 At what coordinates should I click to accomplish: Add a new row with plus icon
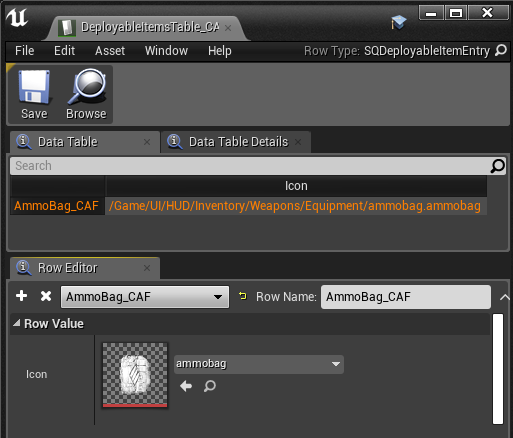(22, 296)
